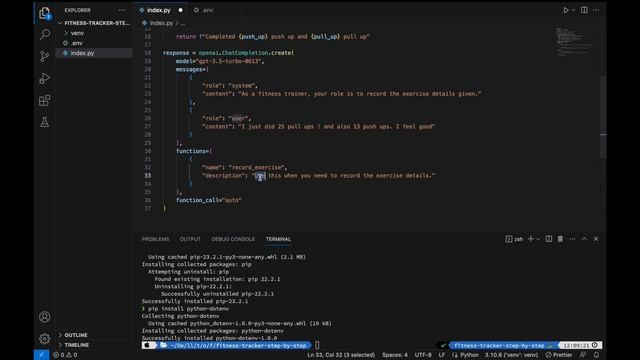Open remote window indicator in status bar

[x=41, y=355]
